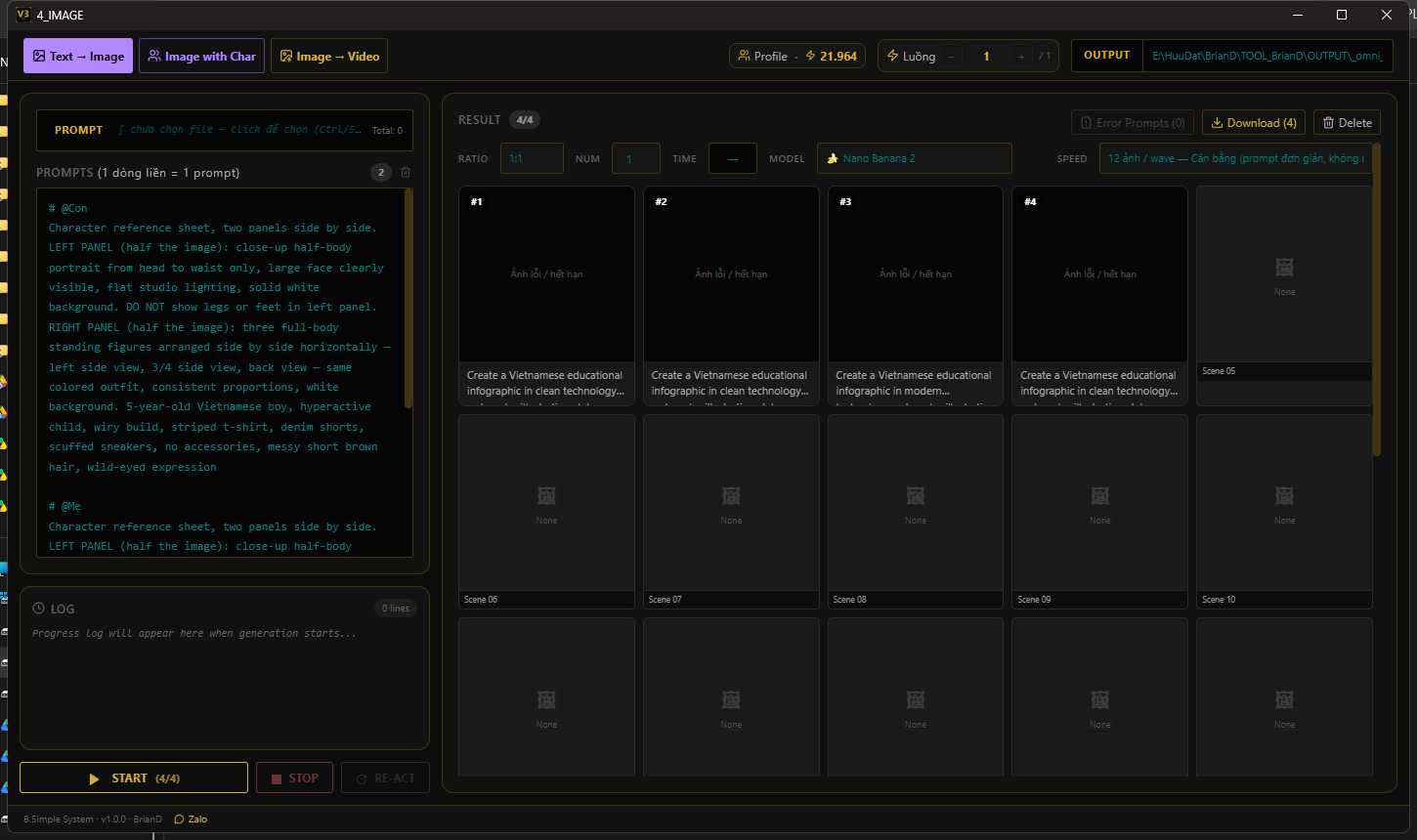The height and width of the screenshot is (840, 1417).
Task: Click the Profile people icon
Action: 744,56
